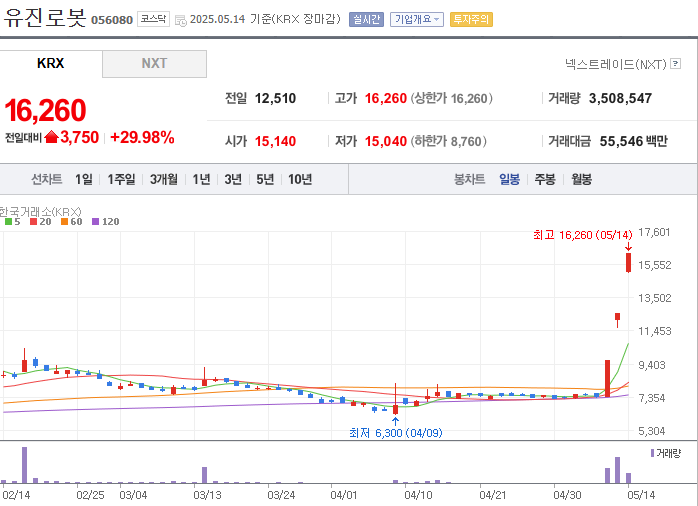This screenshot has height=506, width=698.
Task: Select 1일 line chart period
Action: pos(84,179)
